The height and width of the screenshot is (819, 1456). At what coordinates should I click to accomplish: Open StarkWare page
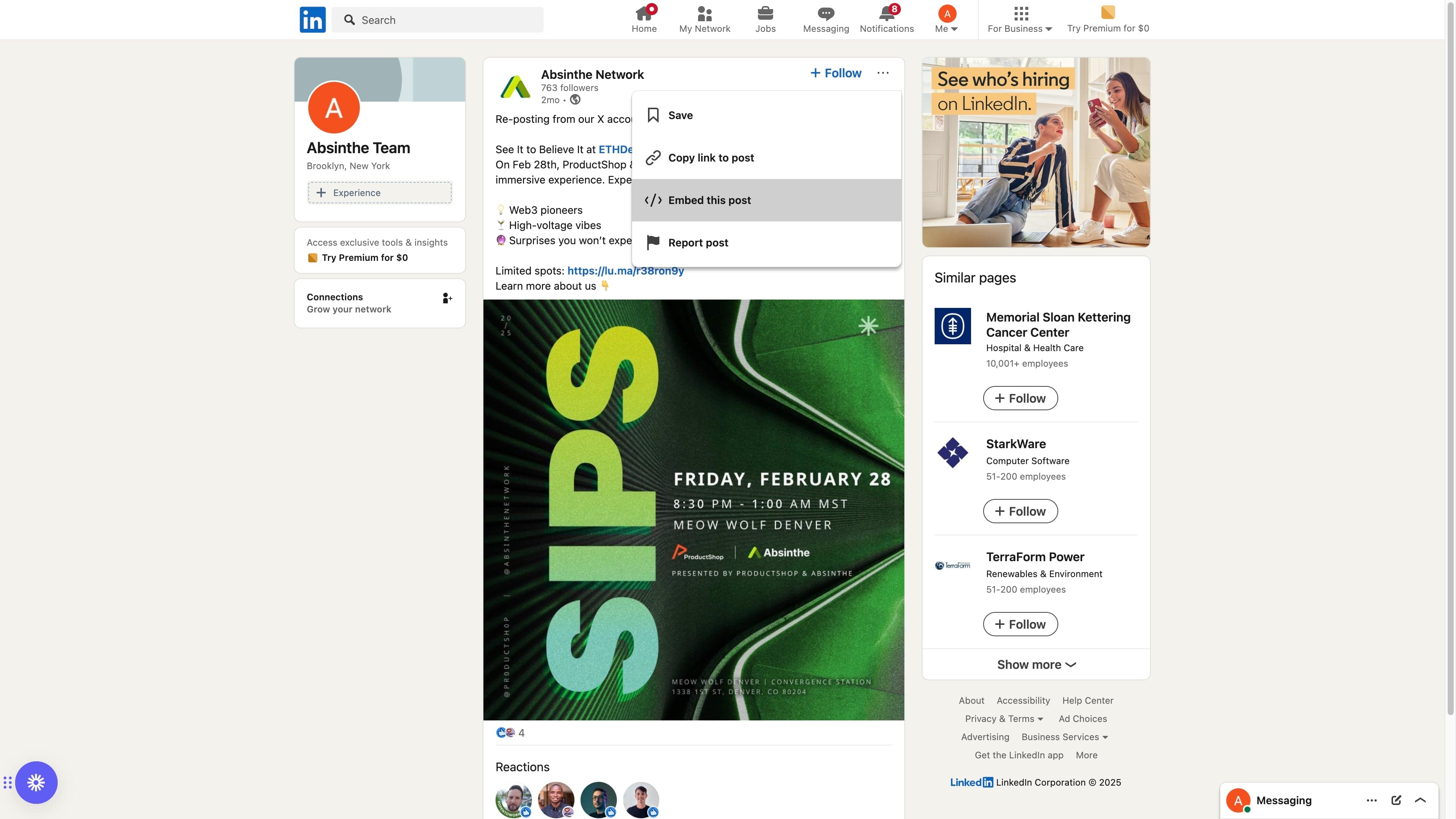1016,444
